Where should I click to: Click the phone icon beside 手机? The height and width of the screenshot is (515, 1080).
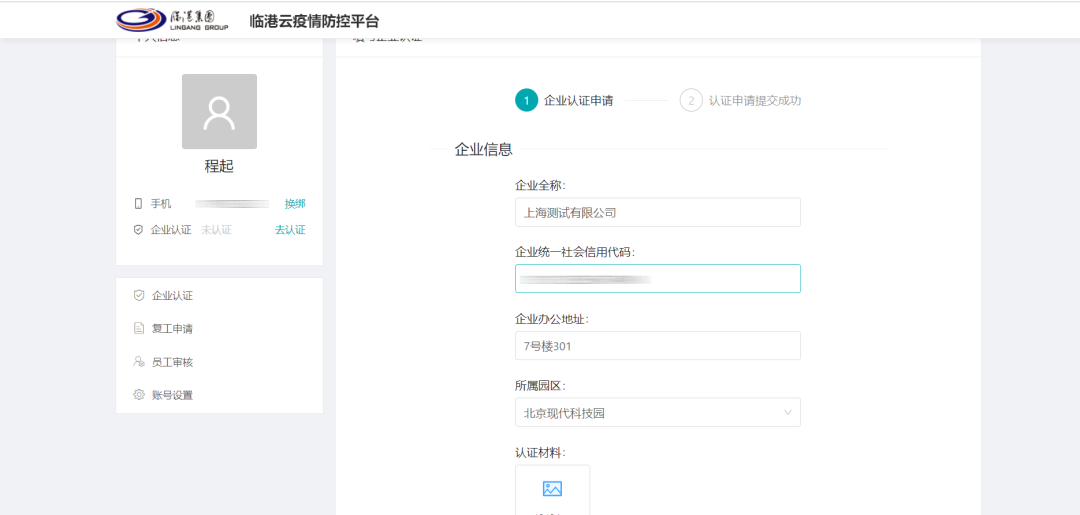click(139, 203)
